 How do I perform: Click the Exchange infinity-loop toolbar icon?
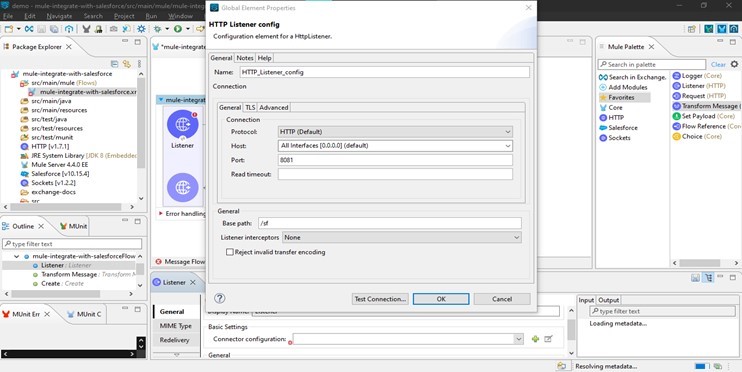[29, 29]
